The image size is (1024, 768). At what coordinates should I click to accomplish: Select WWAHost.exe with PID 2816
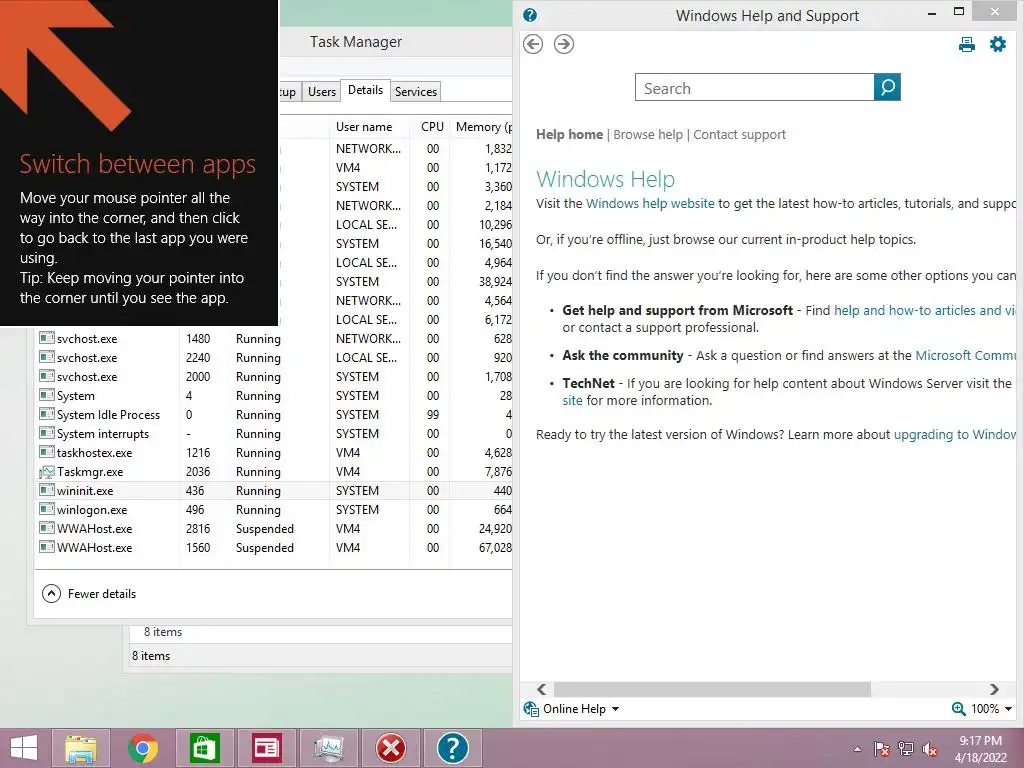coord(274,528)
